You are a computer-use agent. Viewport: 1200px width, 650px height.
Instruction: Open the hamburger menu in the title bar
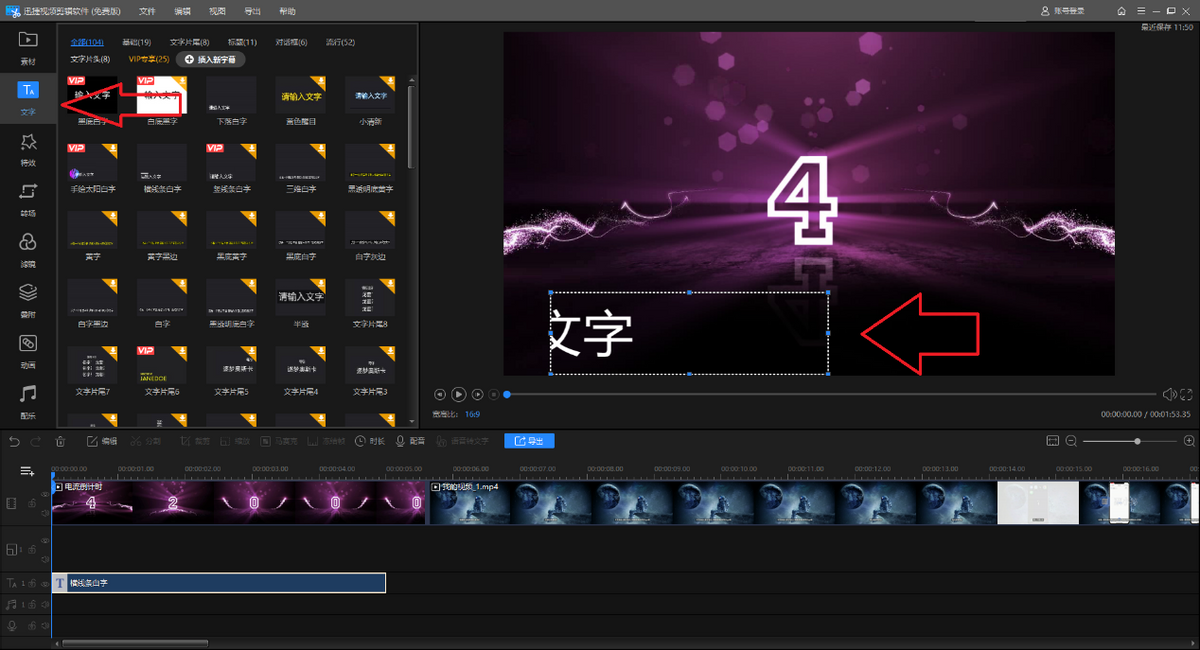[1139, 10]
